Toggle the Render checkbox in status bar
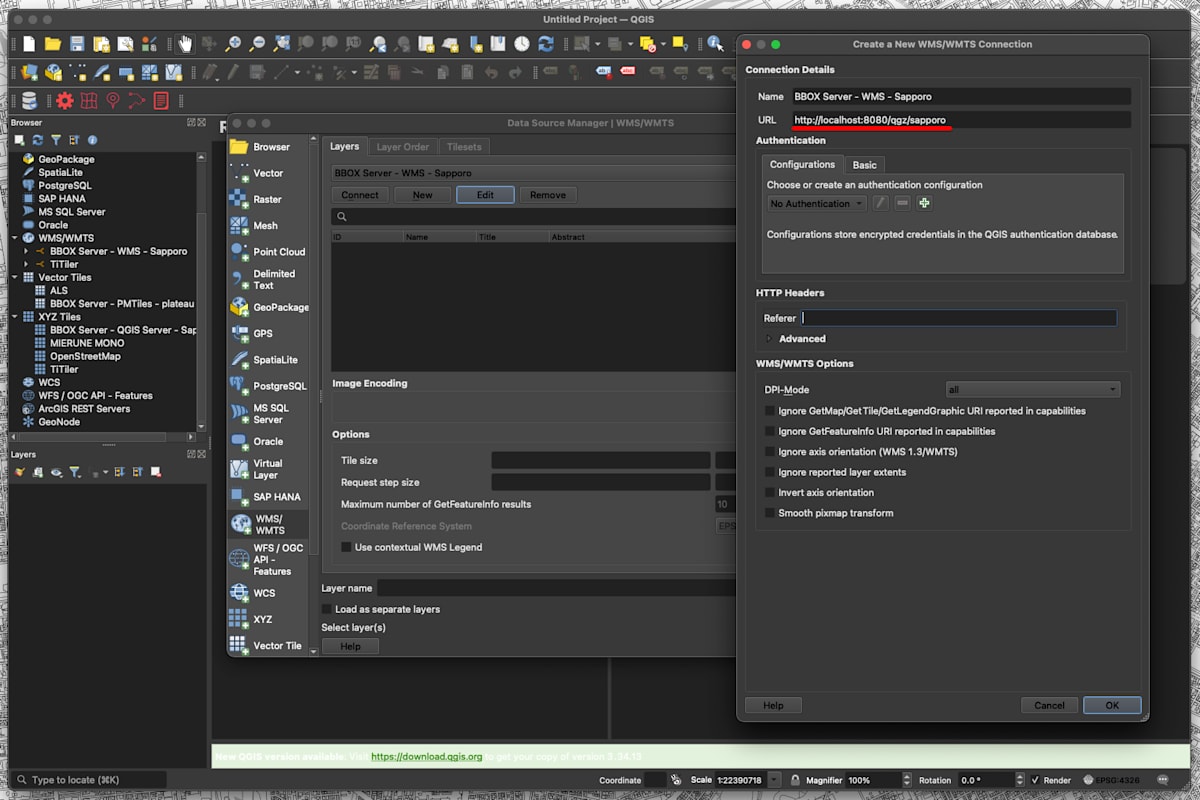 pyautogui.click(x=1035, y=780)
